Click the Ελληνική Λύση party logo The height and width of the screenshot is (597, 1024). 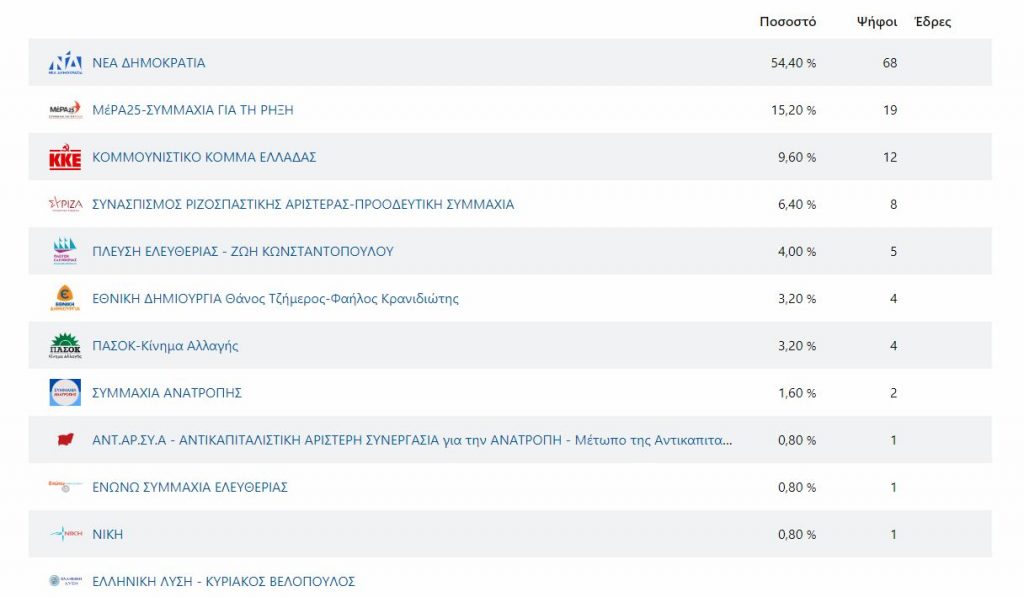click(65, 581)
